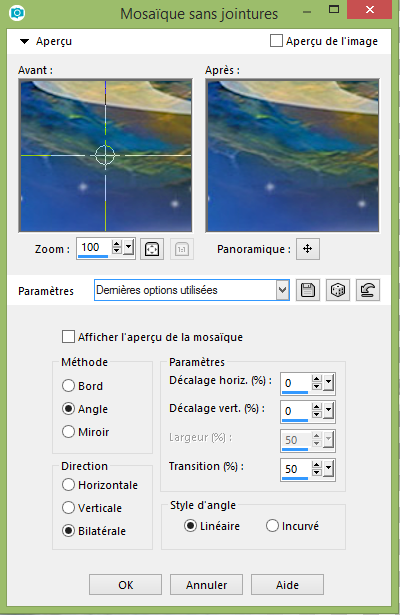Select the Horizontale direction option
Viewport: 400px width, 615px height.
[x=68, y=485]
